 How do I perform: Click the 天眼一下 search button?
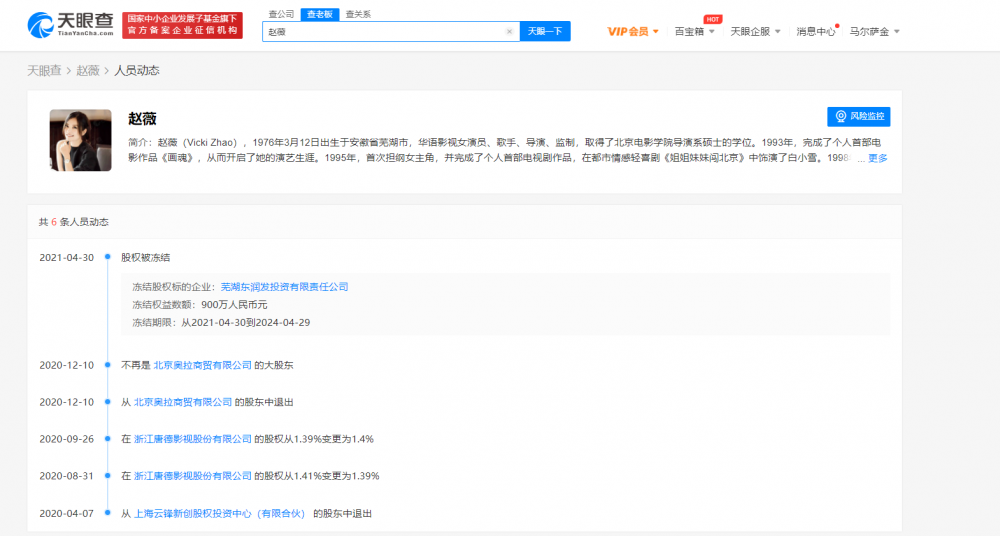point(545,31)
